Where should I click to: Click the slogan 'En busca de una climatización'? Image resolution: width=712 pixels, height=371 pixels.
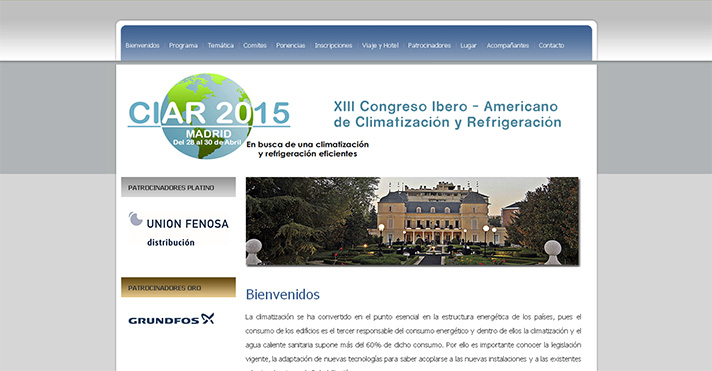tap(307, 144)
